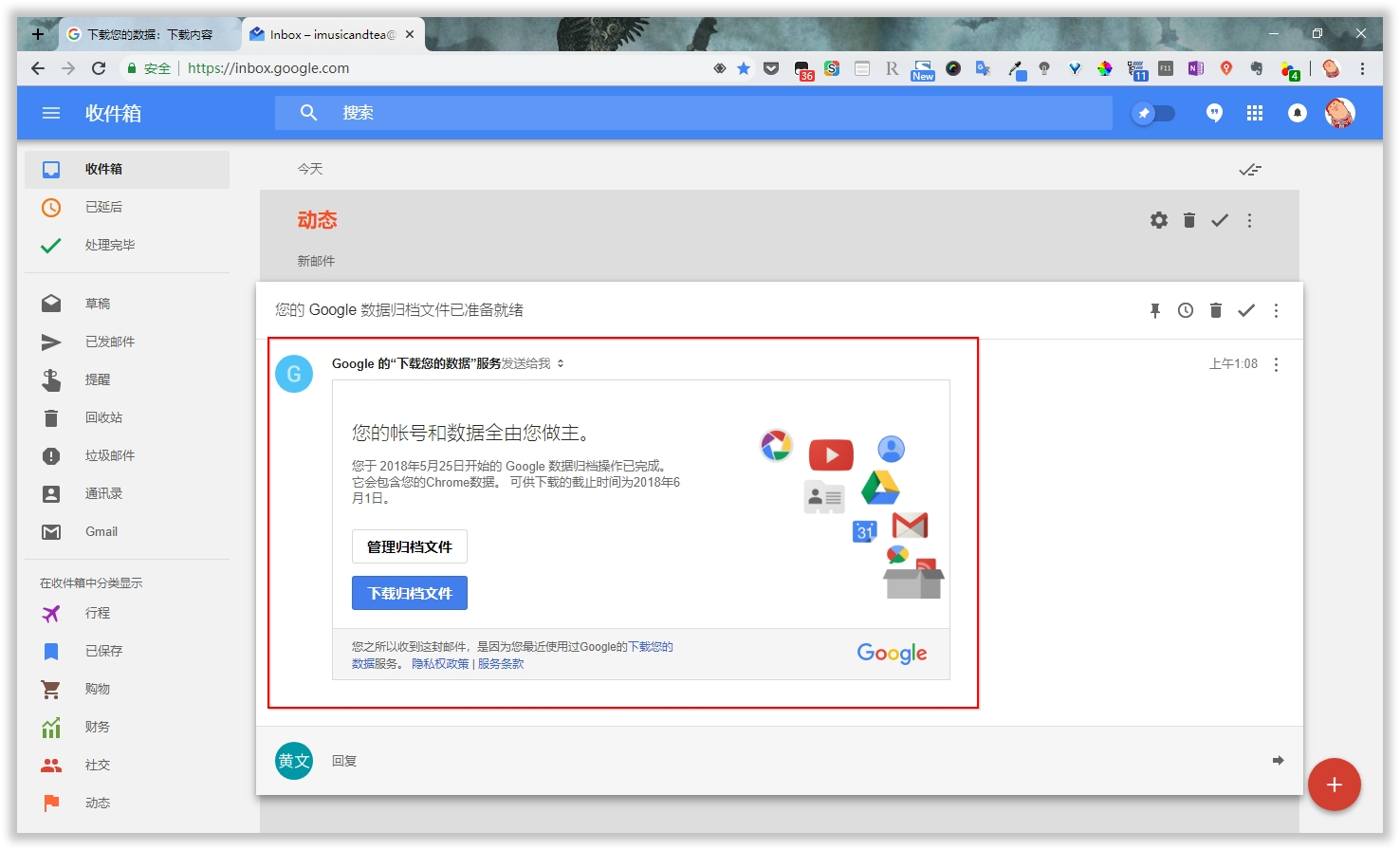Select 收件箱 in the sidebar
Screen dimensions: 1400x850
click(x=127, y=169)
